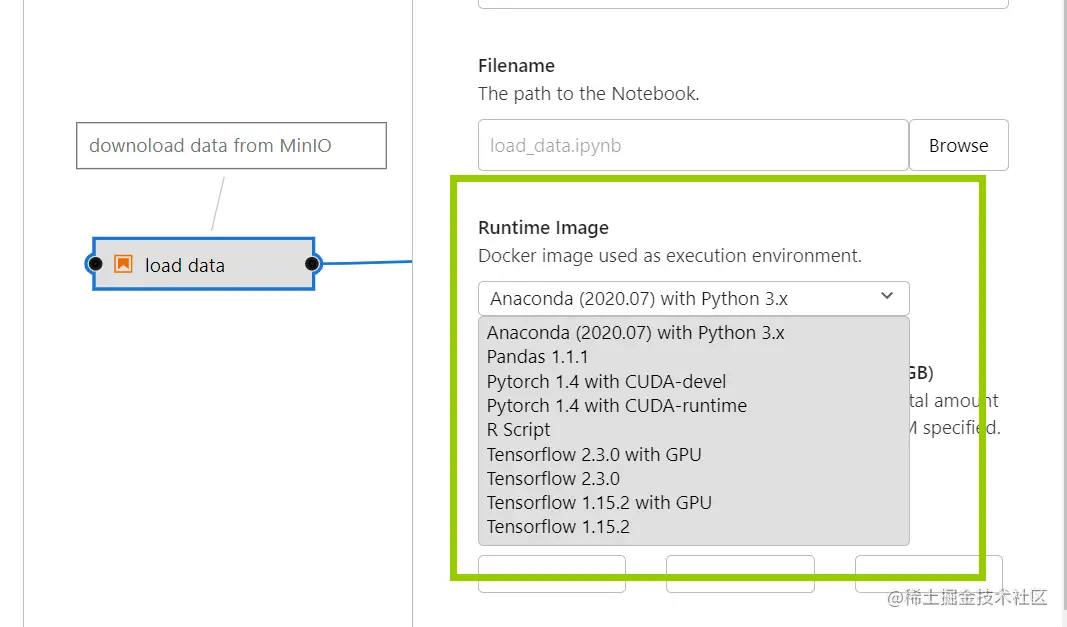Click the Browse button for Filename
1067x627 pixels.
pyautogui.click(x=958, y=146)
